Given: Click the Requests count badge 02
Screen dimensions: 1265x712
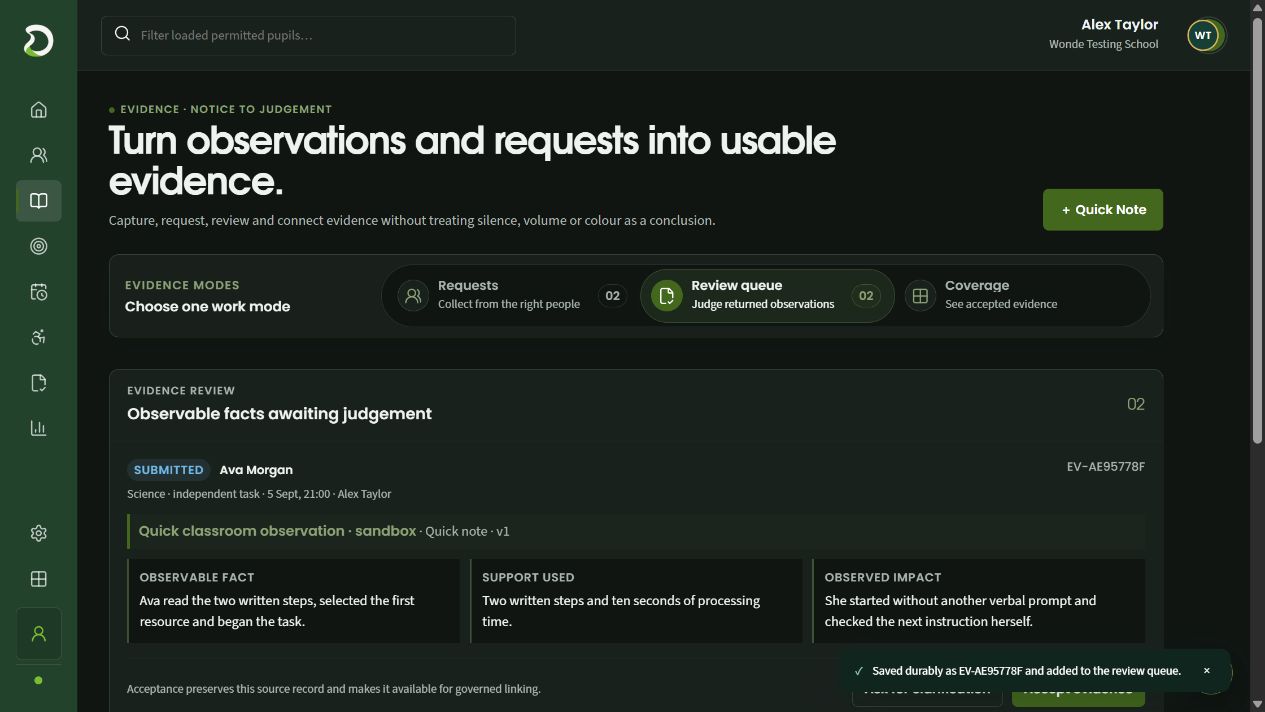Looking at the screenshot, I should (x=613, y=295).
